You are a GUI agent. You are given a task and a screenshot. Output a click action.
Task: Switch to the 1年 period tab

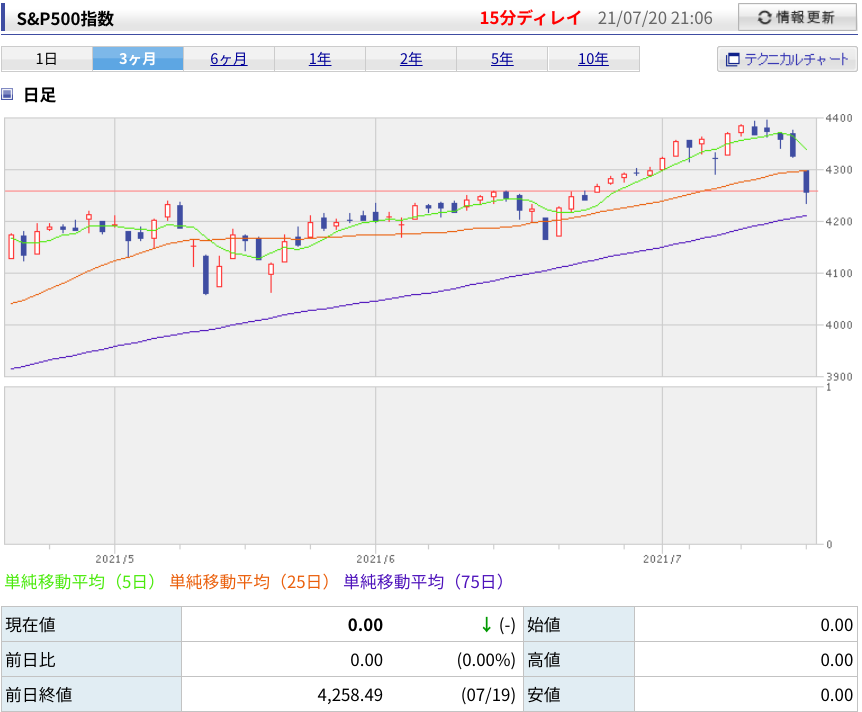click(320, 59)
